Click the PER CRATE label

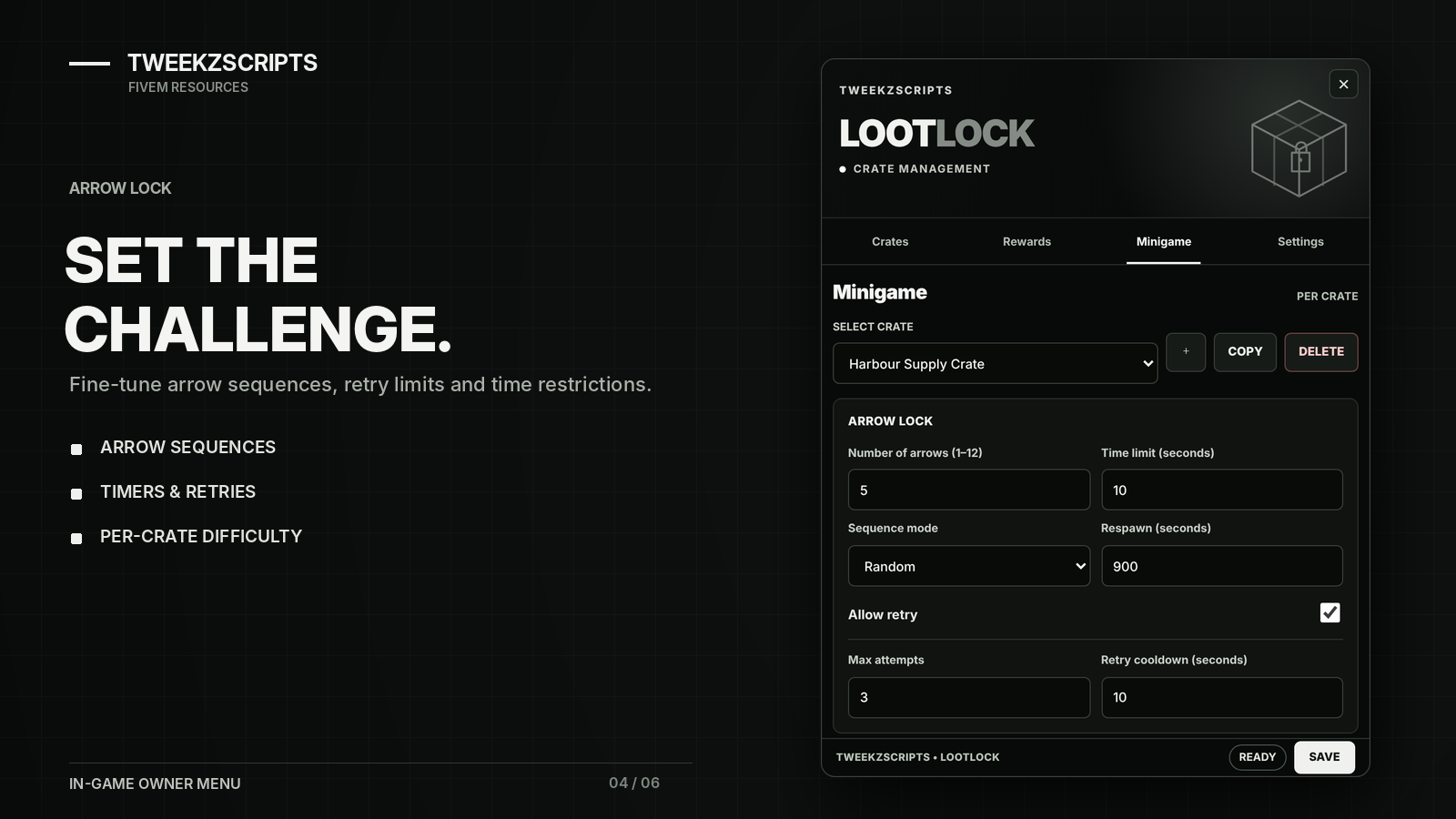[1327, 297]
